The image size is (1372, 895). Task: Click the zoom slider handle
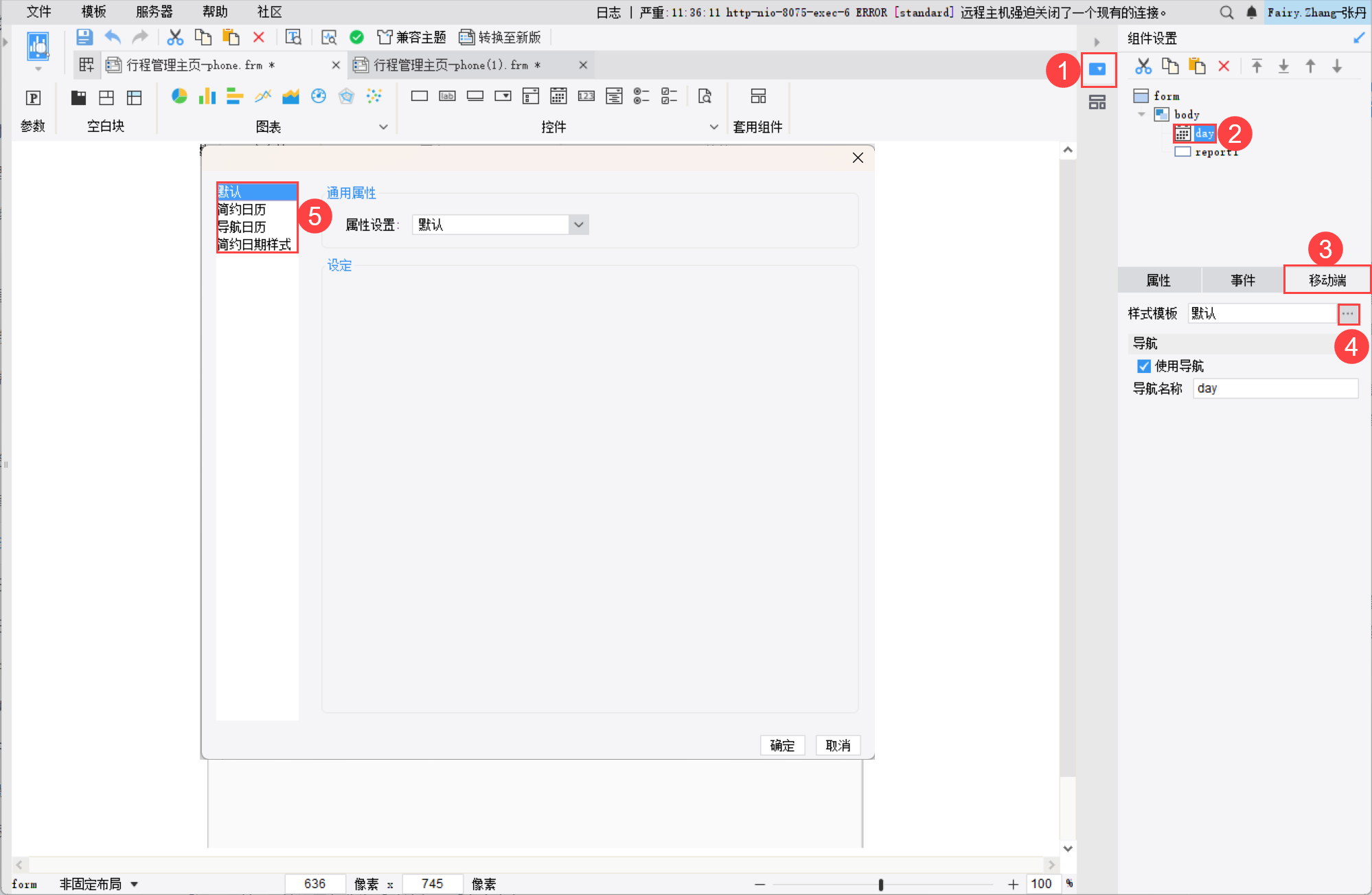[x=880, y=885]
